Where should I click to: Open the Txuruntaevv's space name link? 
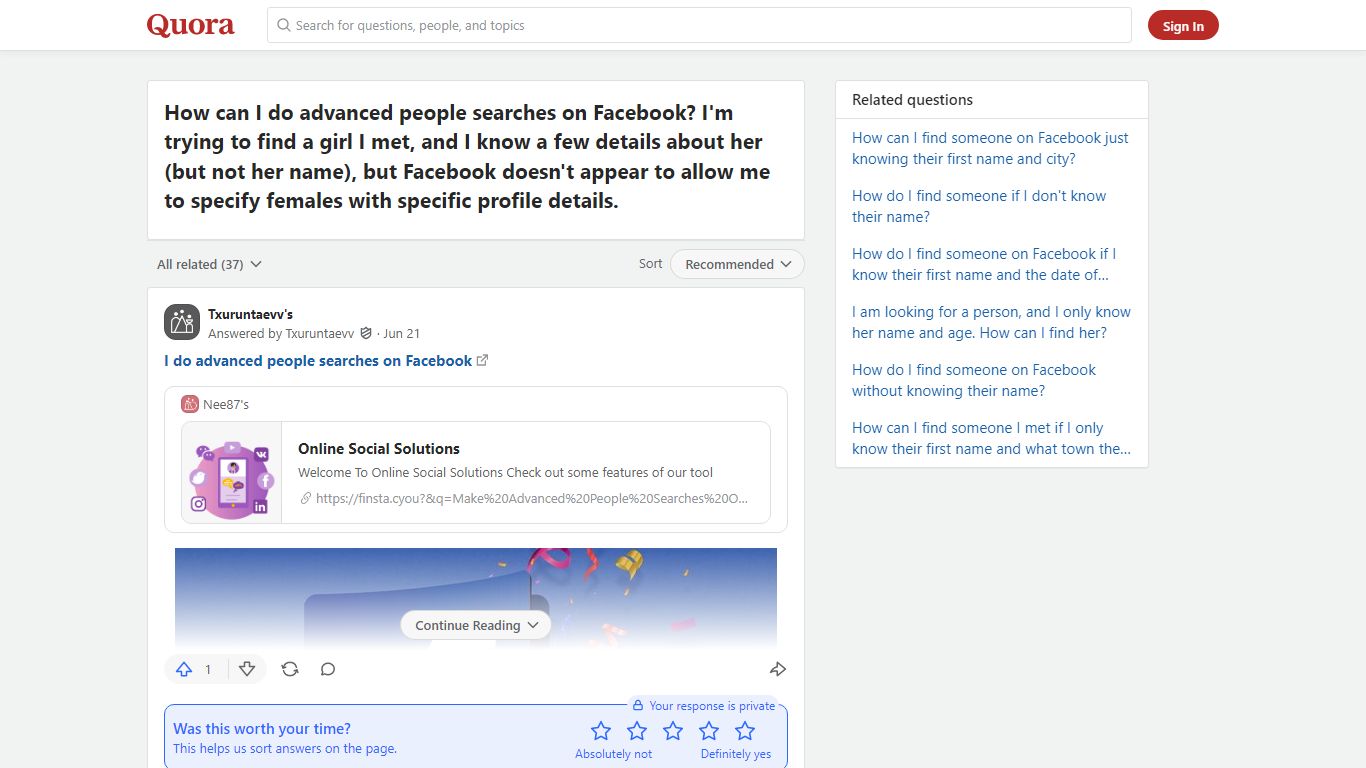[250, 314]
